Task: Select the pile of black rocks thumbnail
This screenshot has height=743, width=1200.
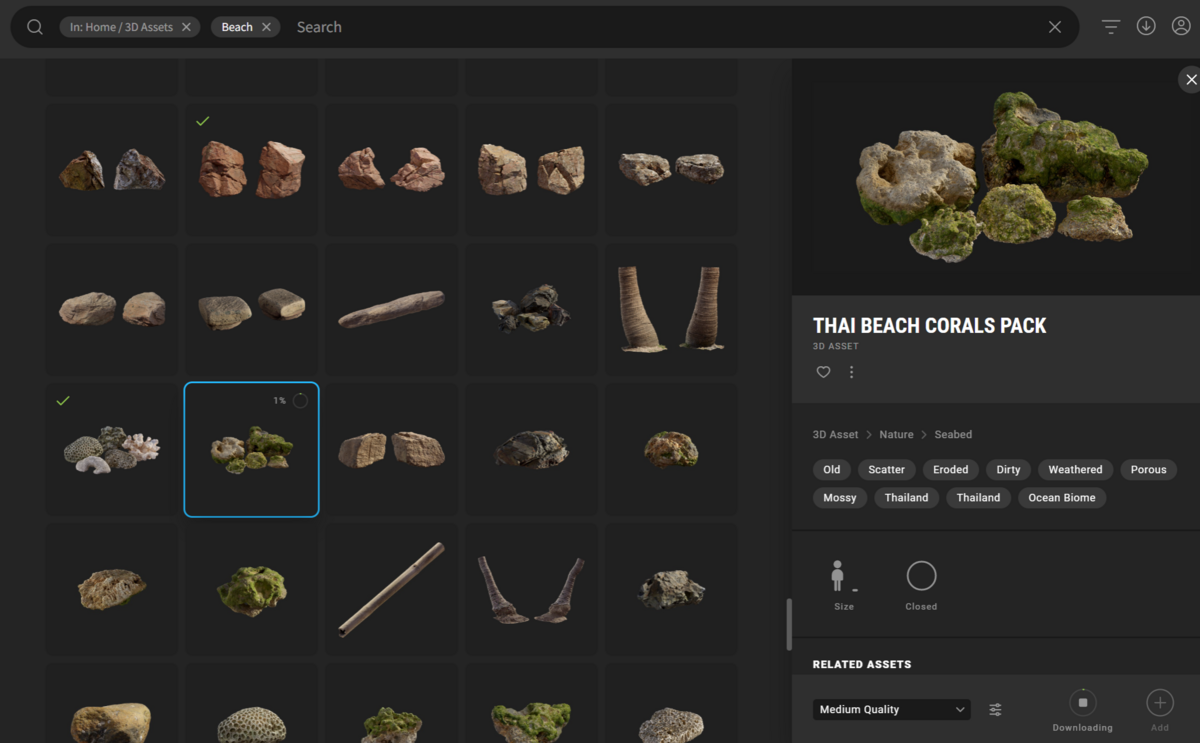Action: click(x=531, y=309)
